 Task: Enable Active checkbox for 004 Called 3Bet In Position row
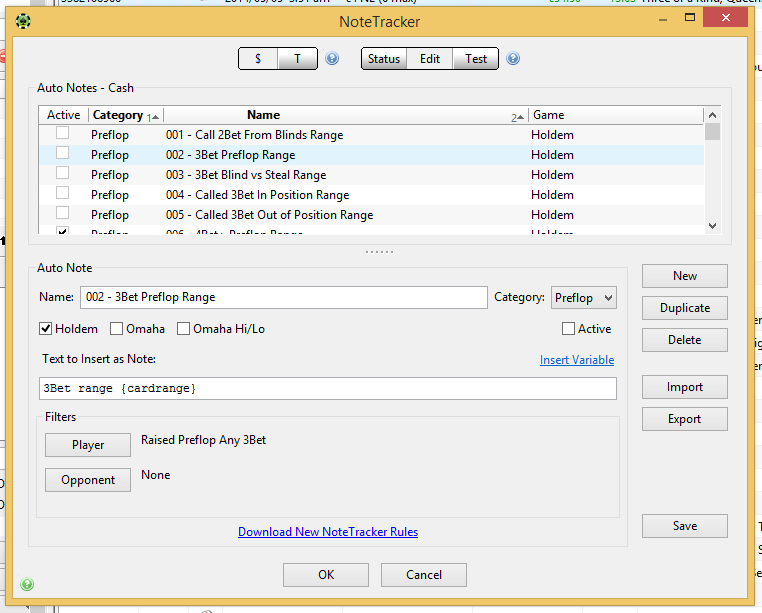coord(62,193)
